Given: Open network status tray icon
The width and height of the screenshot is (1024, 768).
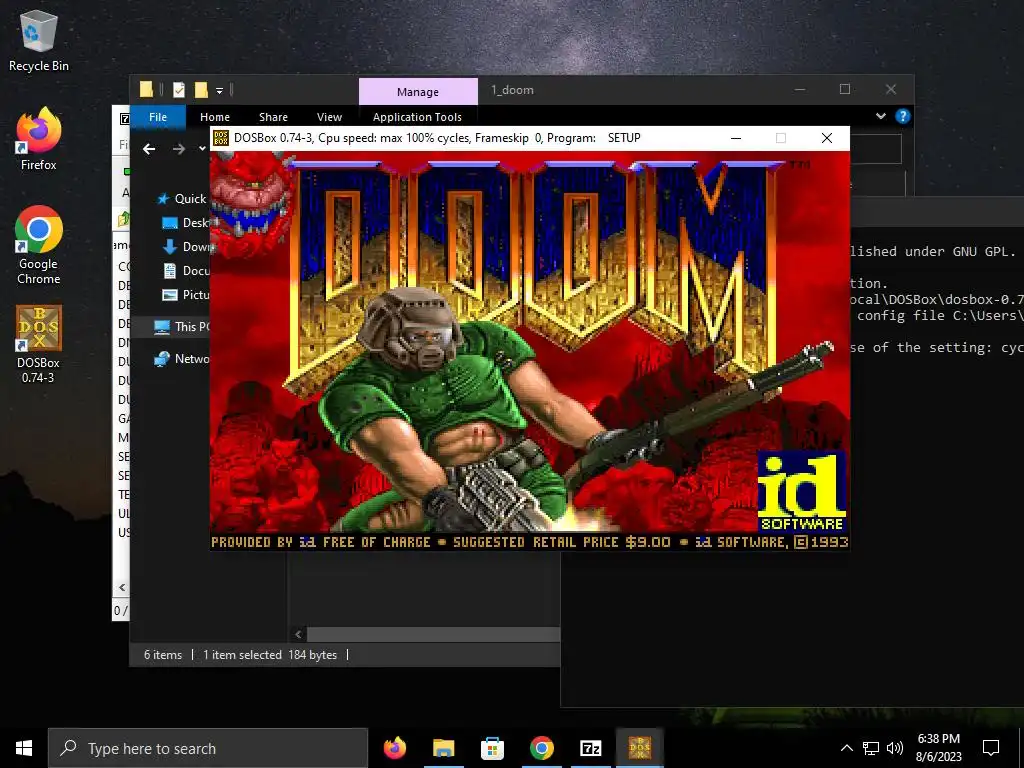Looking at the screenshot, I should tap(871, 748).
